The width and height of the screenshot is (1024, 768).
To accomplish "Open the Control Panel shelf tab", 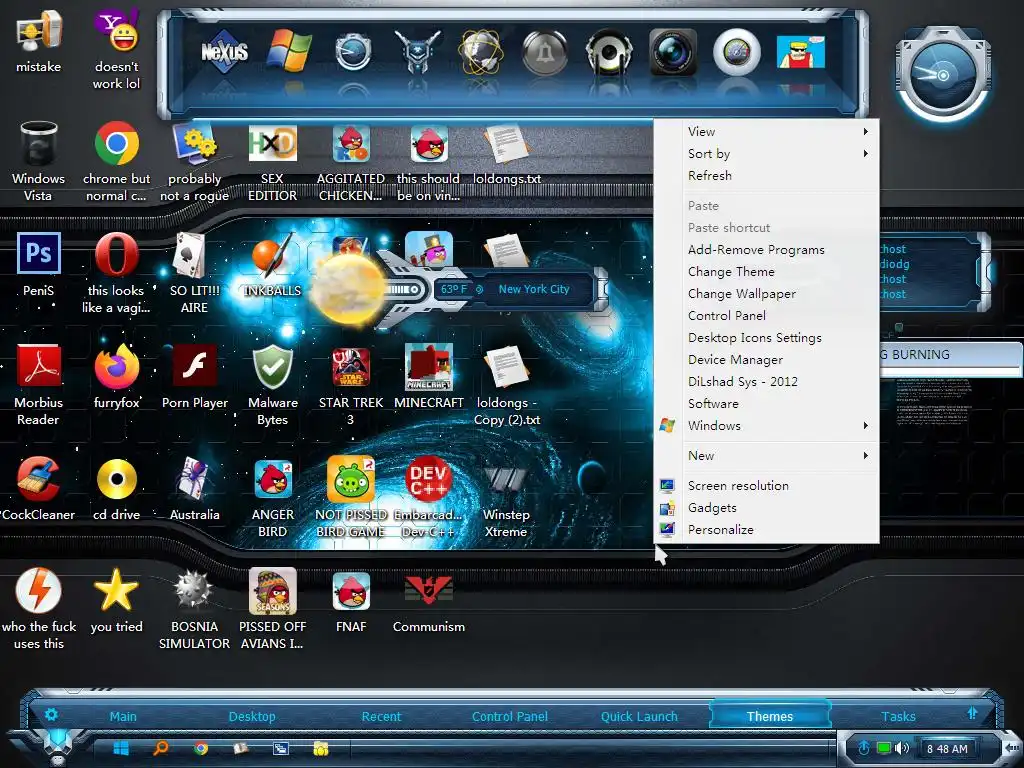I will (509, 716).
